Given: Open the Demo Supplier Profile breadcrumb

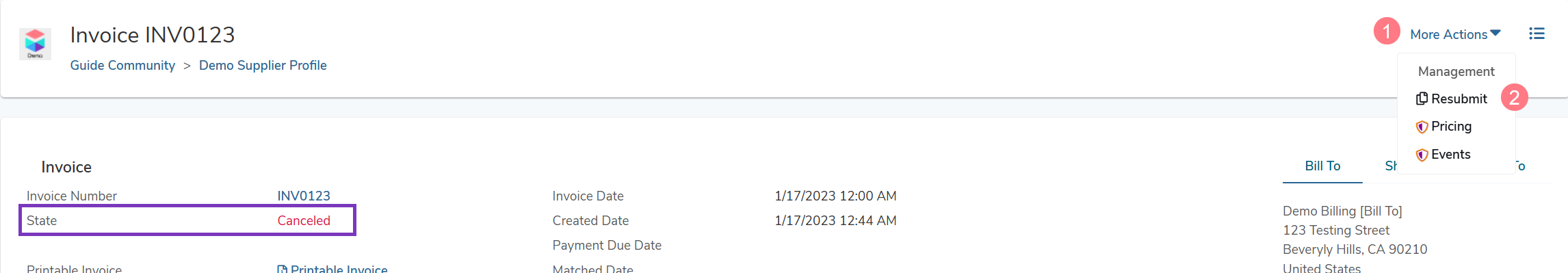Looking at the screenshot, I should click(x=263, y=66).
